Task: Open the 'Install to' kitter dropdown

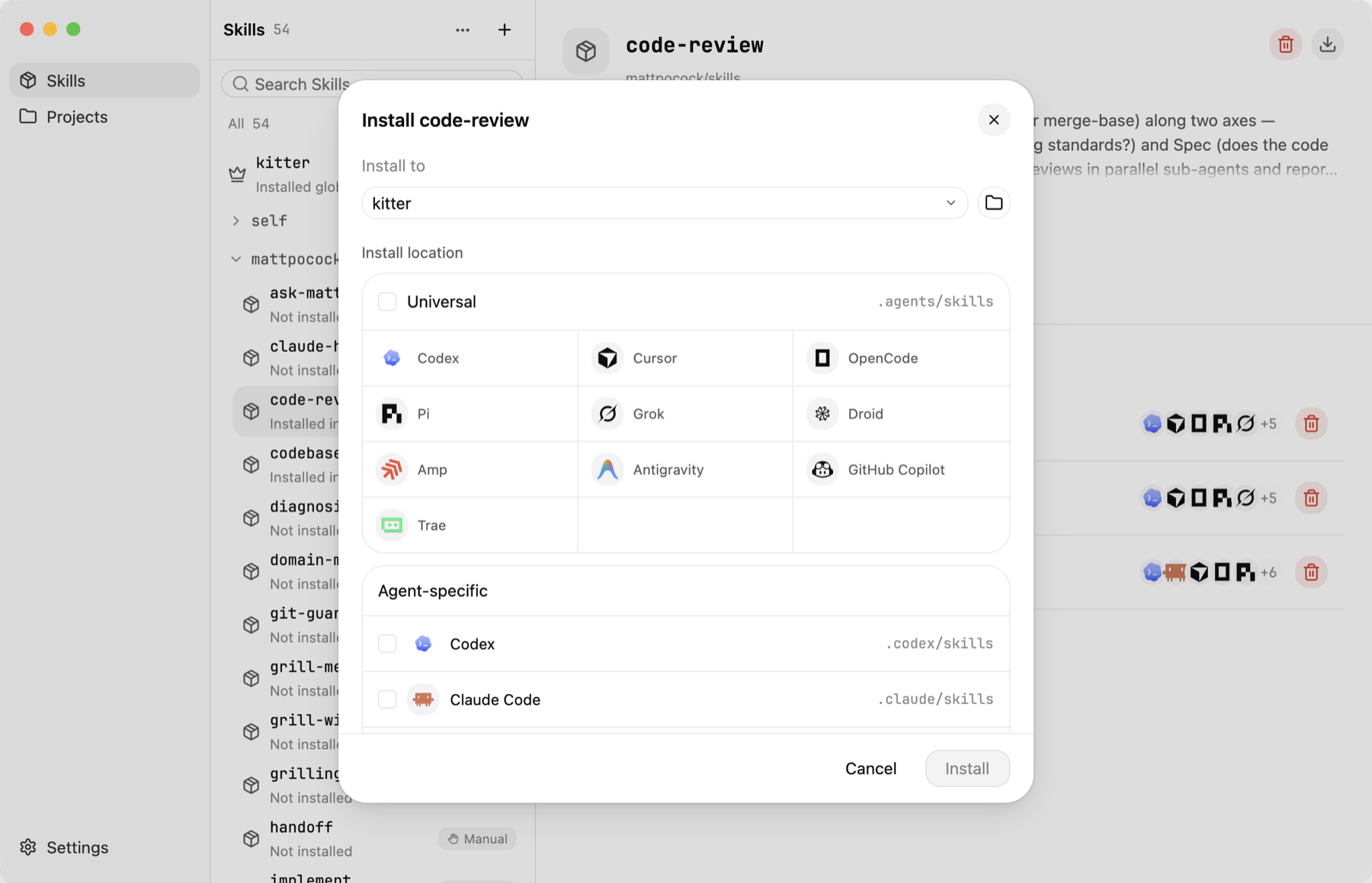Action: 665,203
